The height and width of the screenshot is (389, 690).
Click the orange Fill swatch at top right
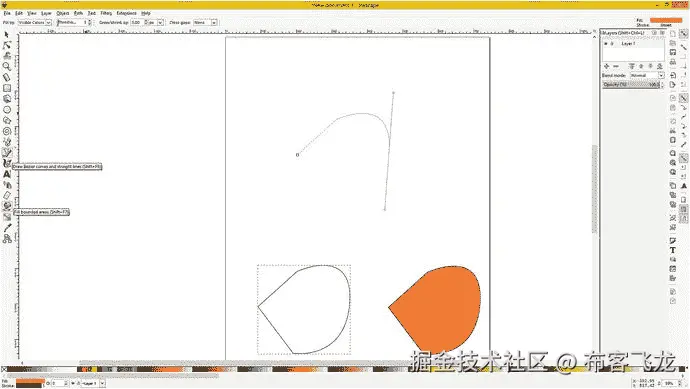[x=666, y=20]
